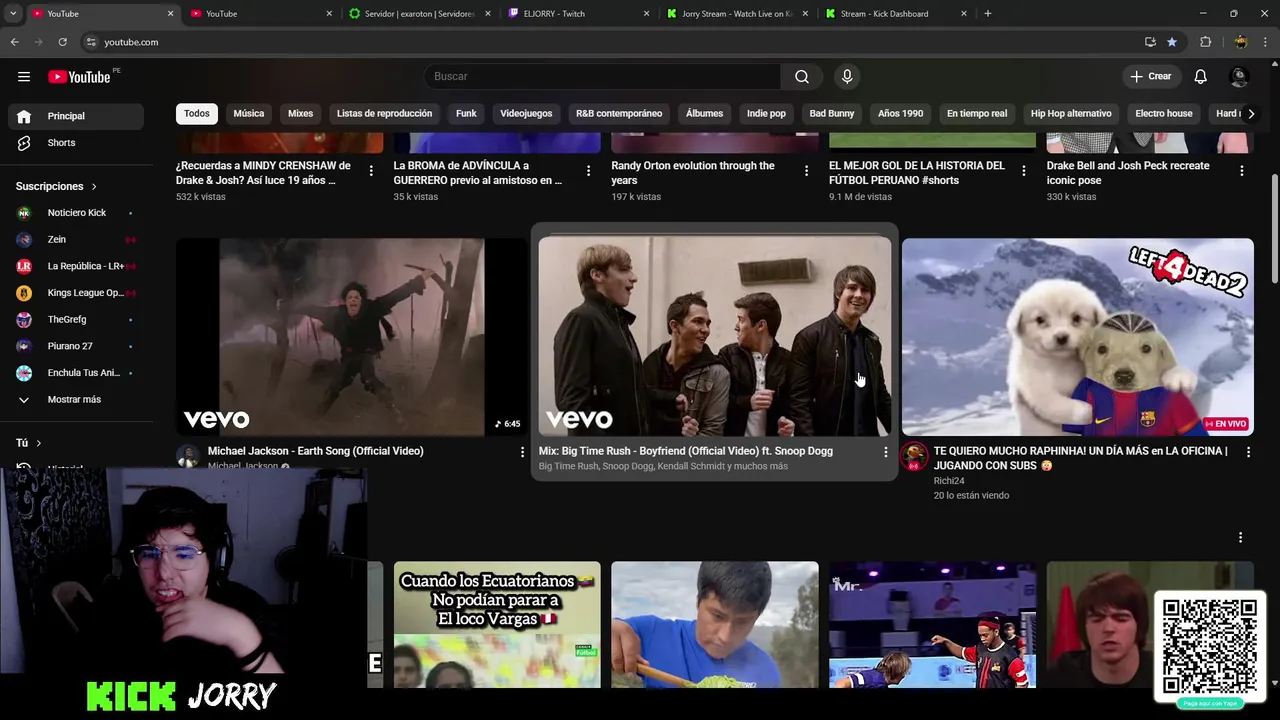Open the Shorts shelf options menu

pos(1240,538)
